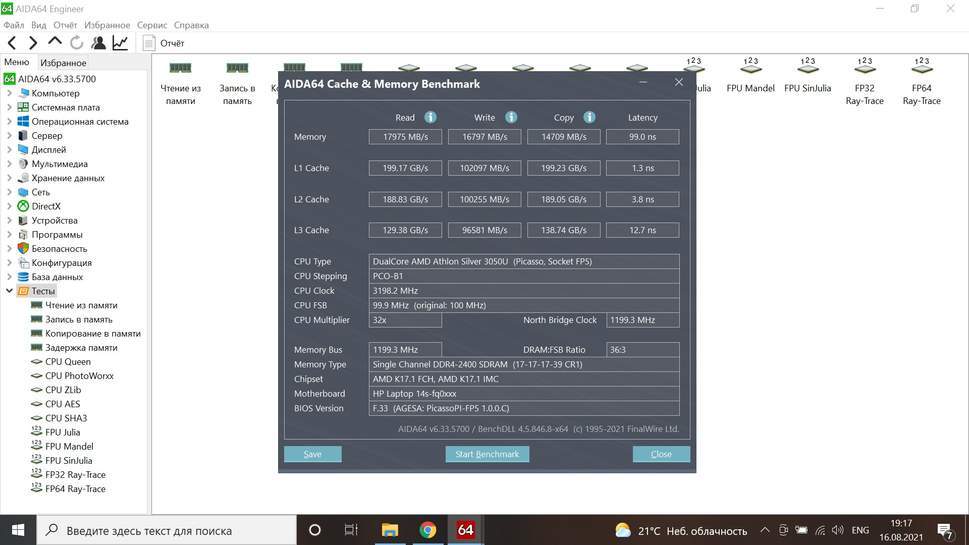Image resolution: width=969 pixels, height=545 pixels.
Task: Click the Copy info icon
Action: [x=589, y=117]
